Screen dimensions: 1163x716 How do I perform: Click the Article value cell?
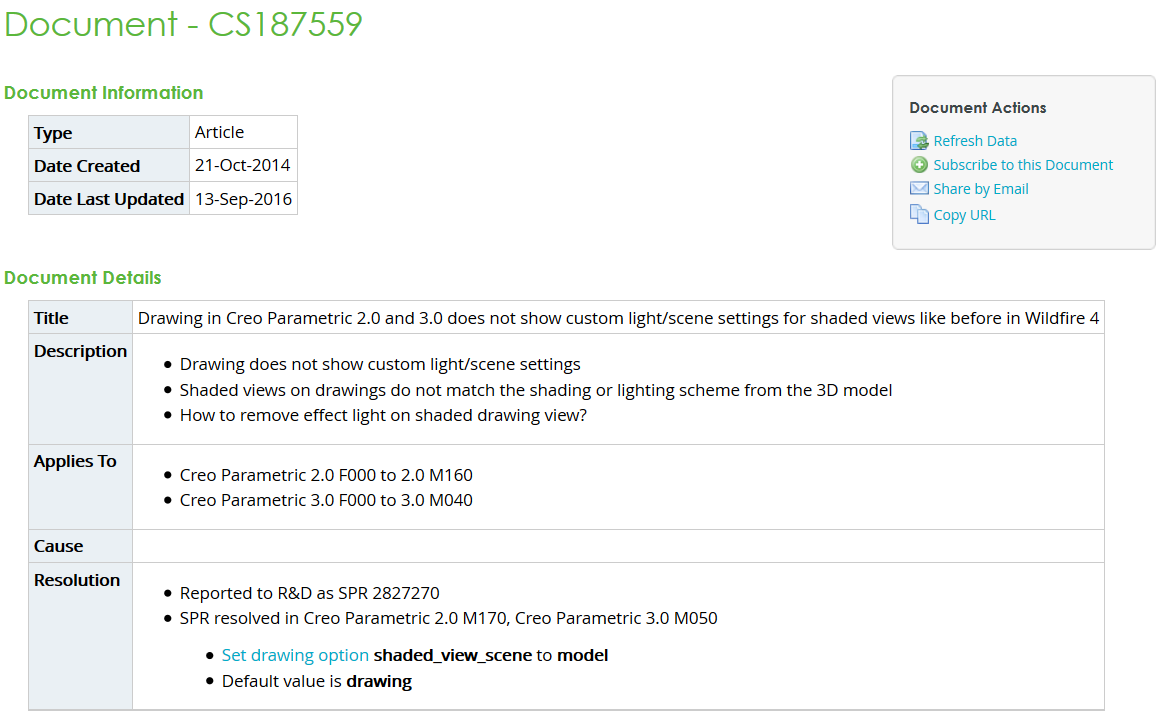point(243,132)
